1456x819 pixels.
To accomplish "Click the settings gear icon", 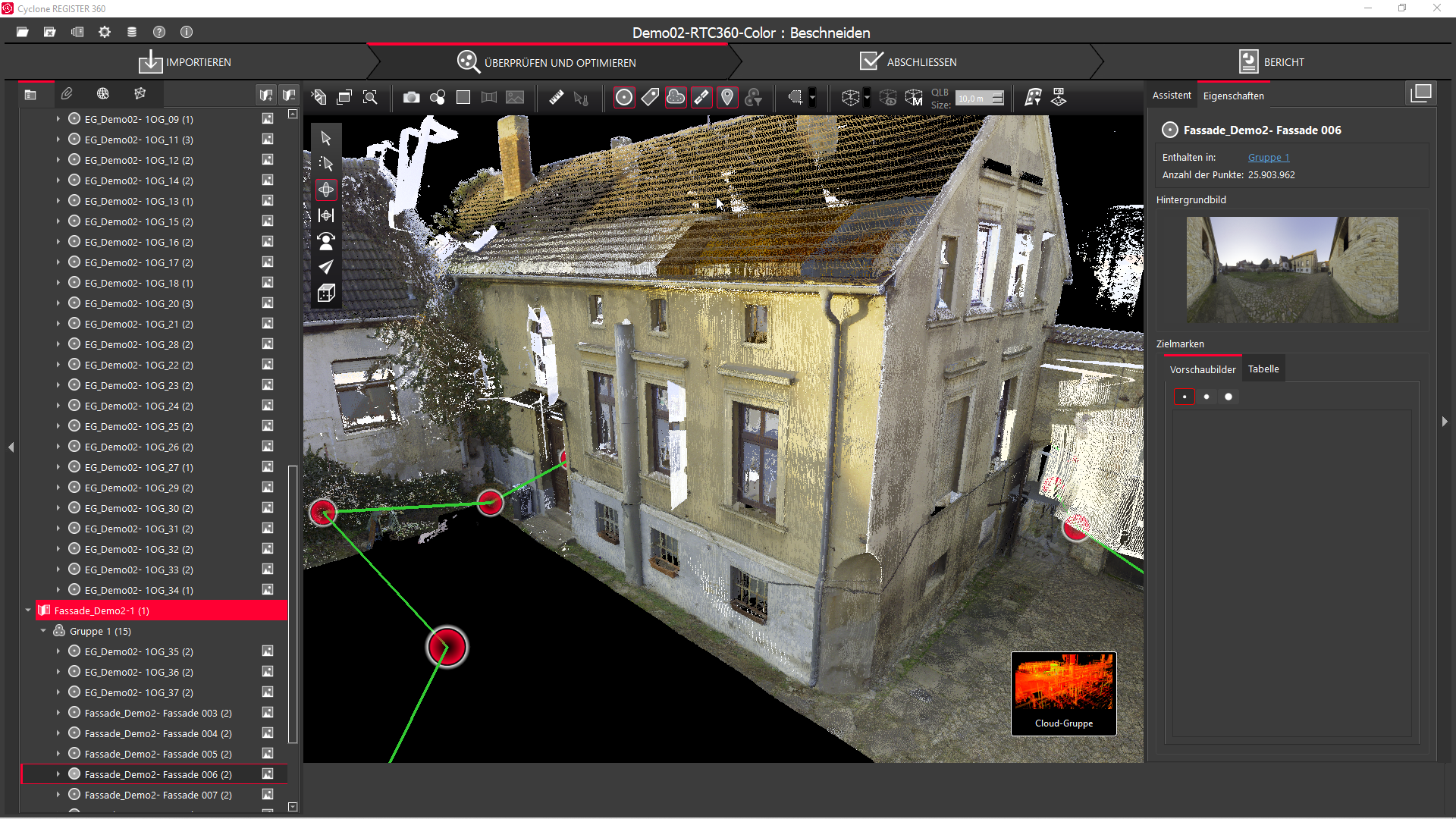I will click(x=105, y=32).
